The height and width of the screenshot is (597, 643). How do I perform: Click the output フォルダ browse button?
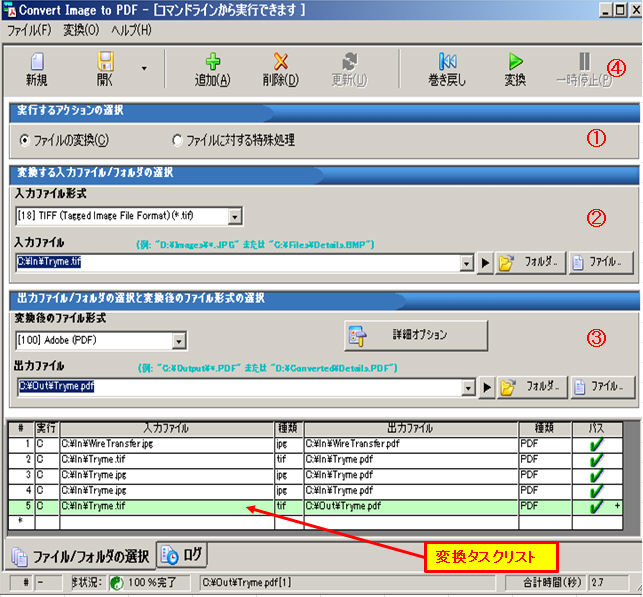(532, 387)
